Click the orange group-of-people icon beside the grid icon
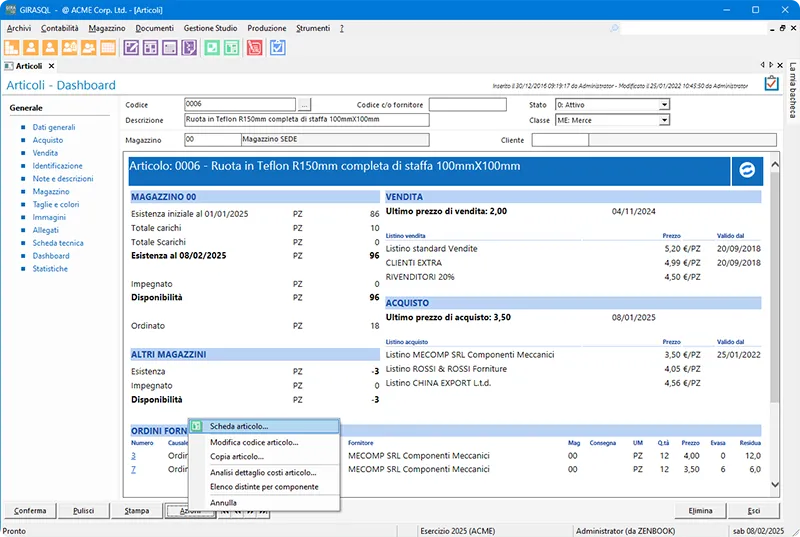 tap(89, 48)
